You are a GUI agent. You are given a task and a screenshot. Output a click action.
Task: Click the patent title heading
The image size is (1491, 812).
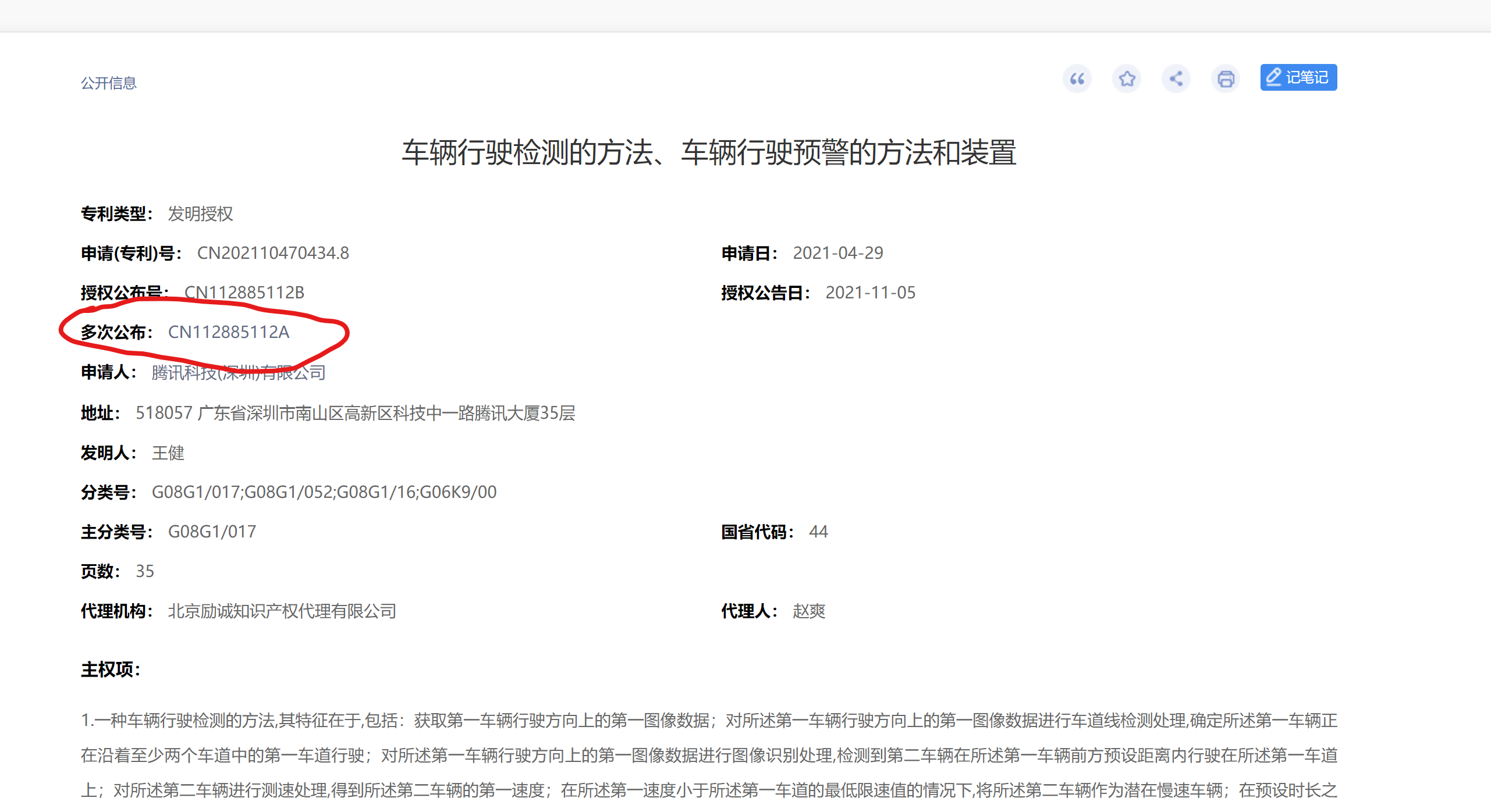coord(708,152)
